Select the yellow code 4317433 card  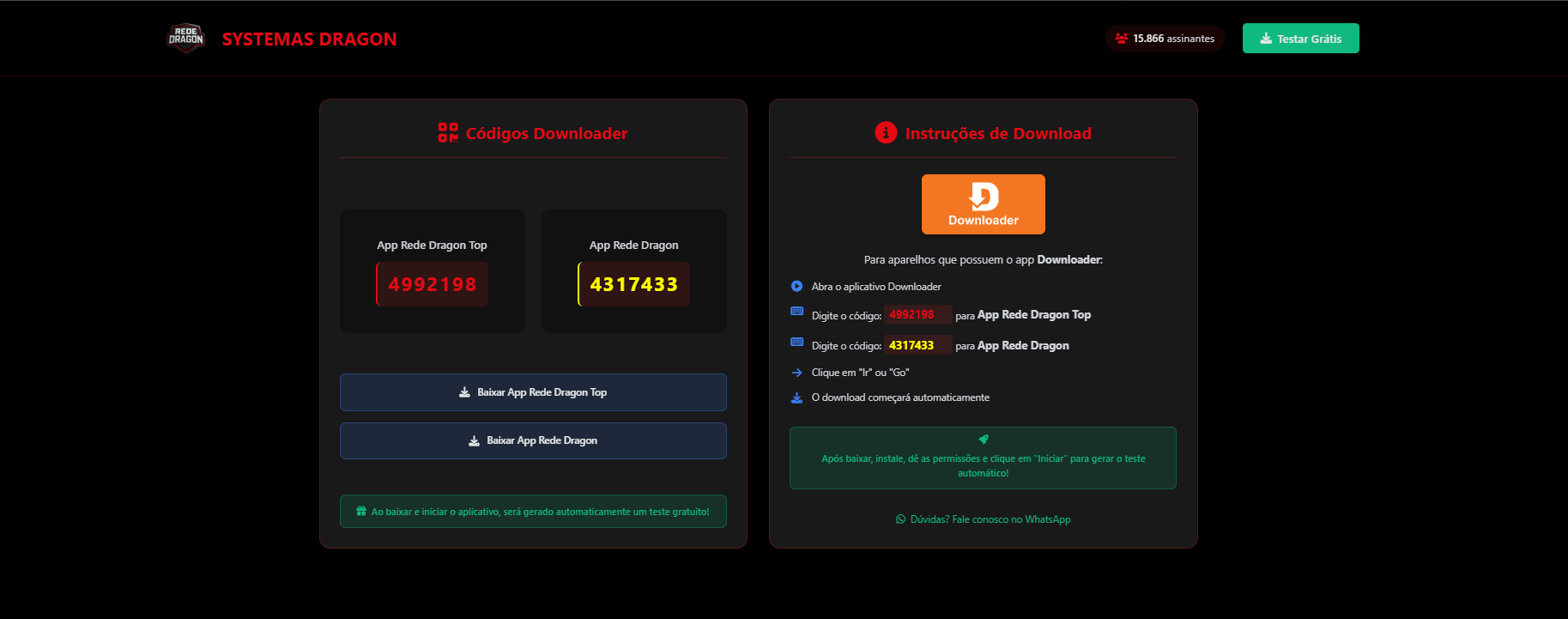tap(634, 284)
